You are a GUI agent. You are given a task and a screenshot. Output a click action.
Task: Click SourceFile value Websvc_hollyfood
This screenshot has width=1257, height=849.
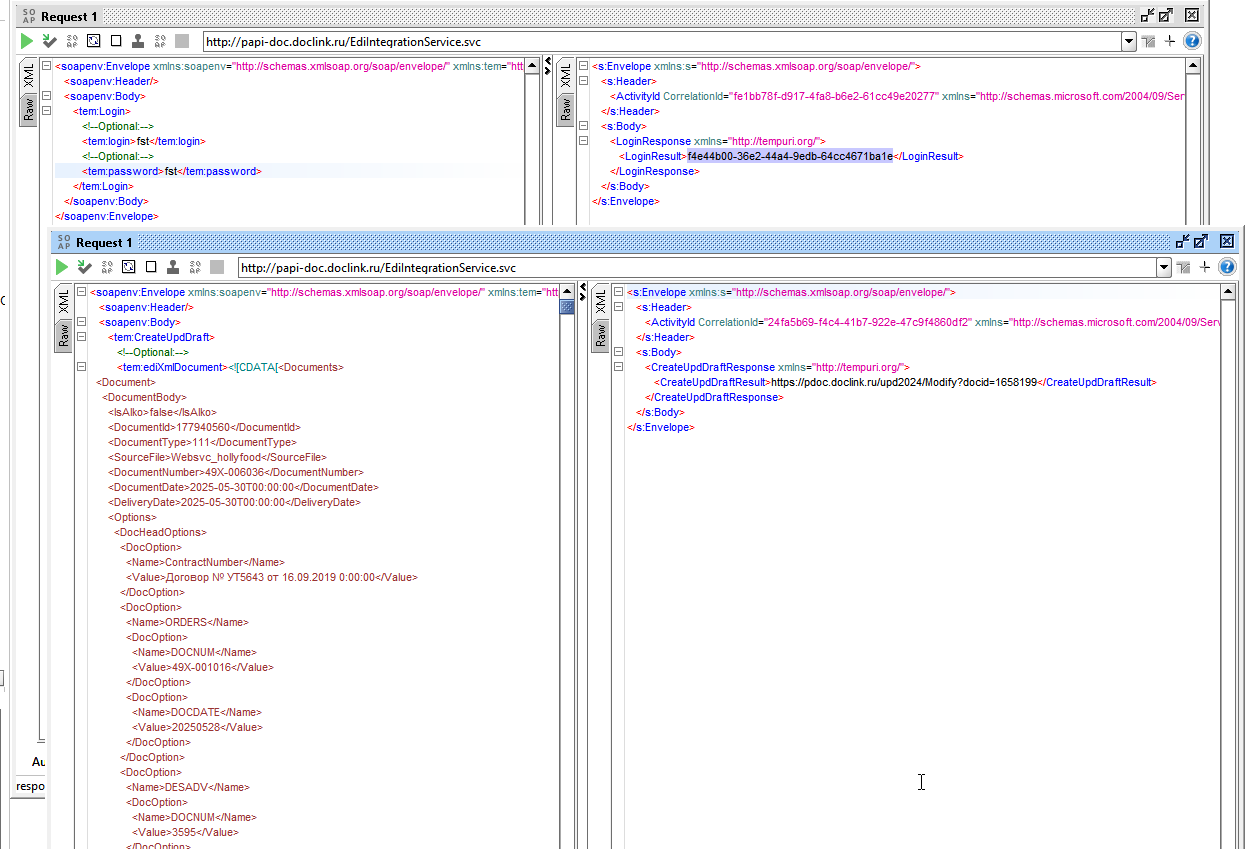click(215, 457)
